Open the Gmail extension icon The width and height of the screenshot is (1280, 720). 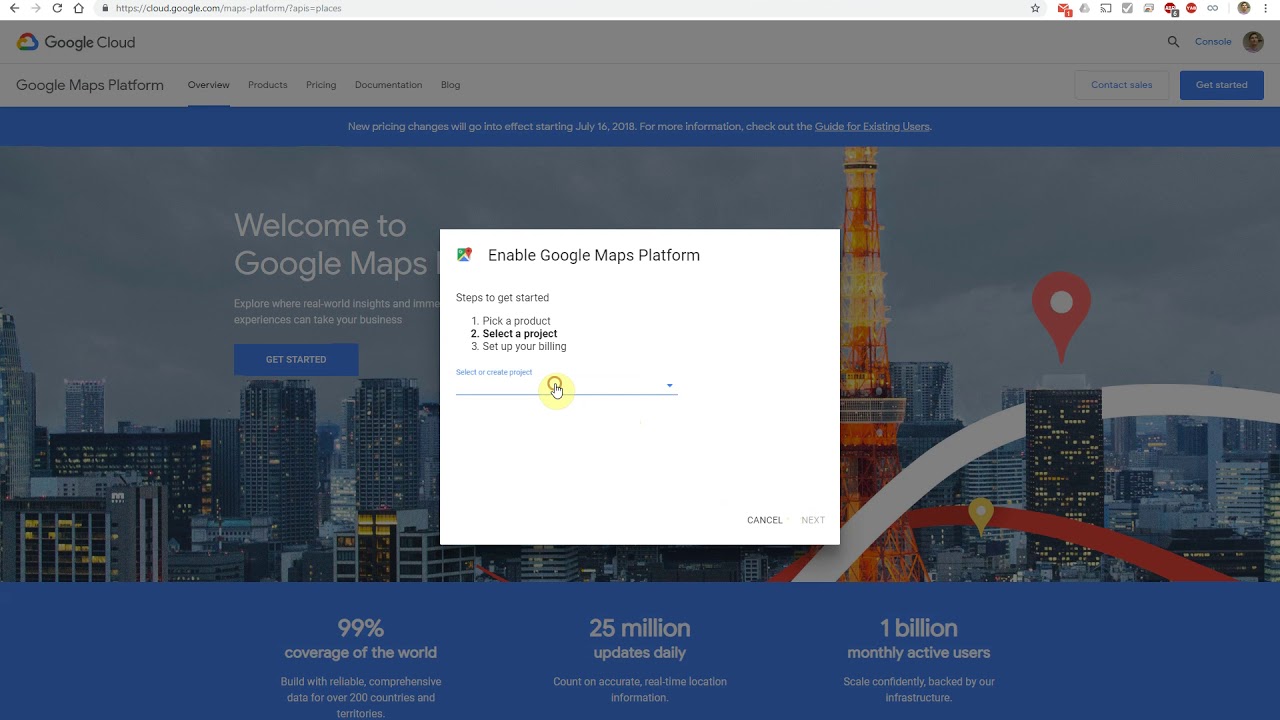[1064, 8]
